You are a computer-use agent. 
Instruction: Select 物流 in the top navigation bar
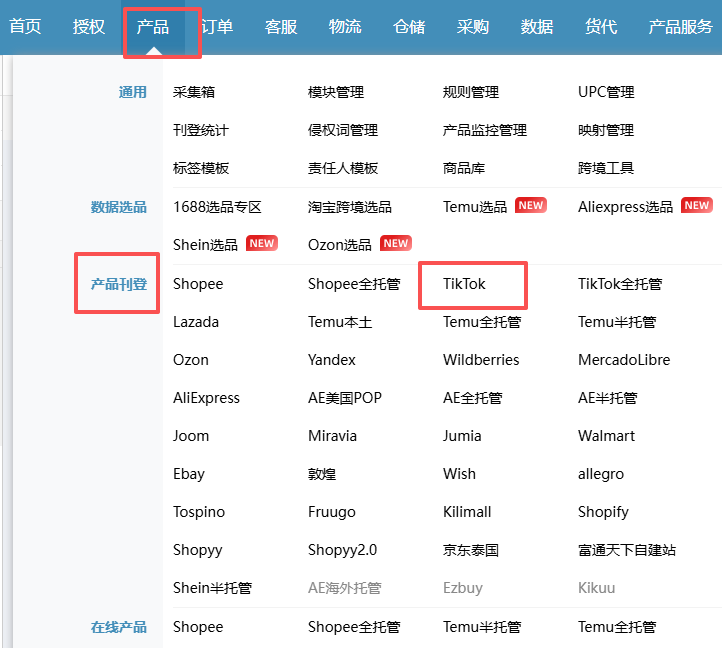[x=345, y=27]
